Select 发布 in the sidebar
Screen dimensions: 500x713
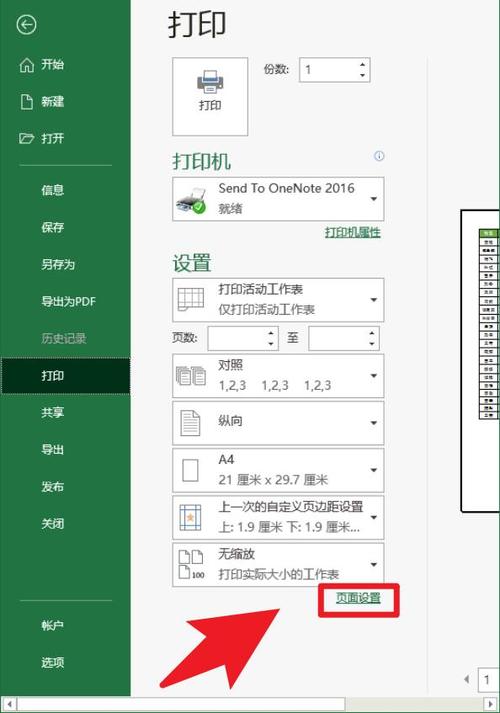click(52, 487)
